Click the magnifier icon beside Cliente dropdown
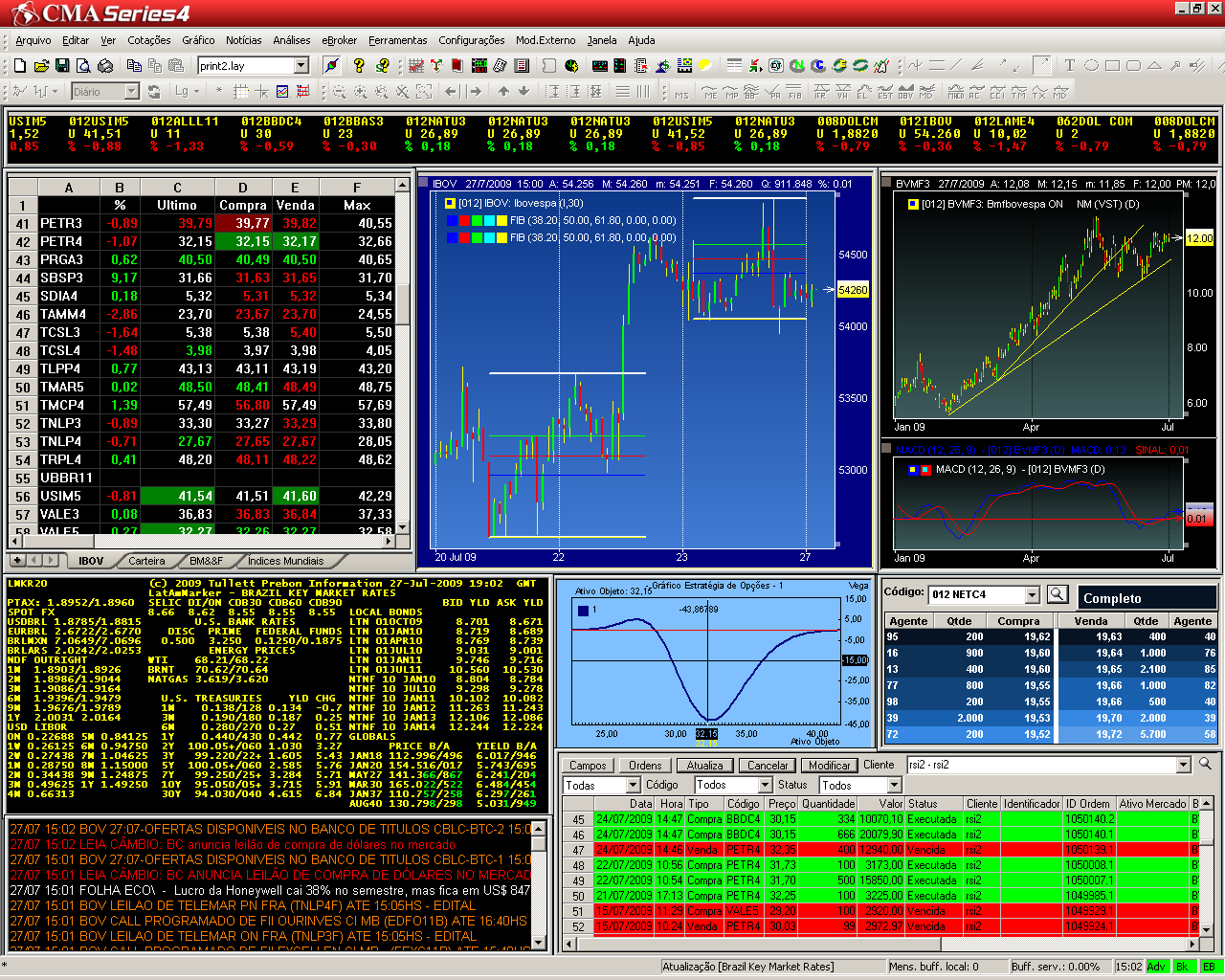Image resolution: width=1225 pixels, height=980 pixels. (1205, 764)
